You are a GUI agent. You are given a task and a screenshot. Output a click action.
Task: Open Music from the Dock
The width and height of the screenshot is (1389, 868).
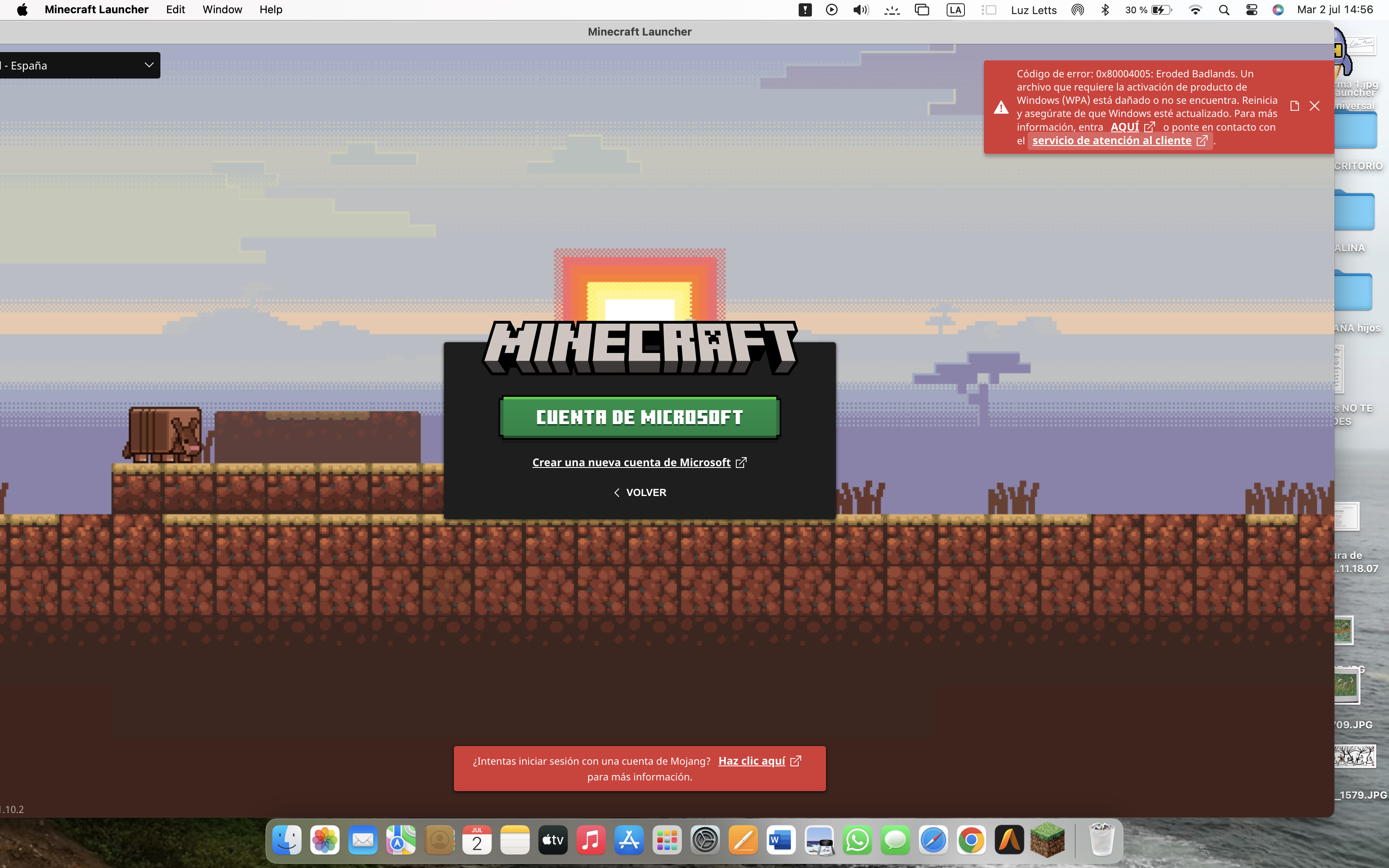[x=591, y=840]
